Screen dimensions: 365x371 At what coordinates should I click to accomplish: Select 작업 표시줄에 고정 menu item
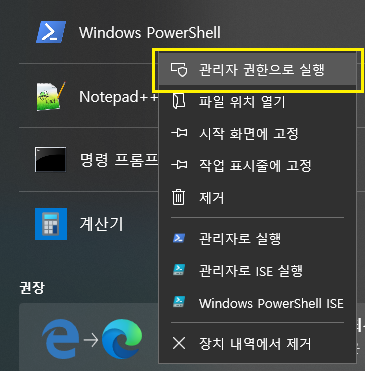click(x=257, y=165)
